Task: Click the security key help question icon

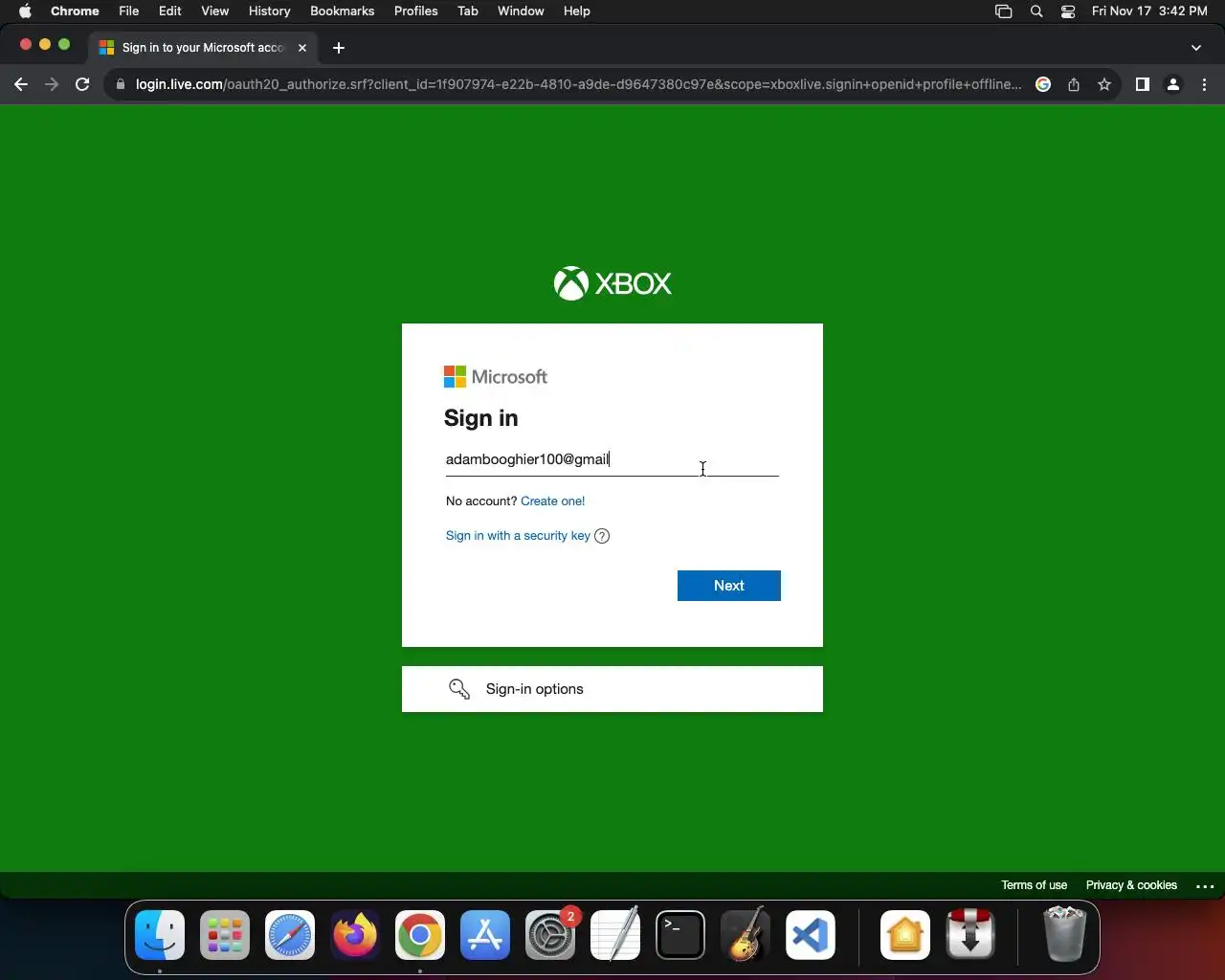Action: tap(602, 536)
